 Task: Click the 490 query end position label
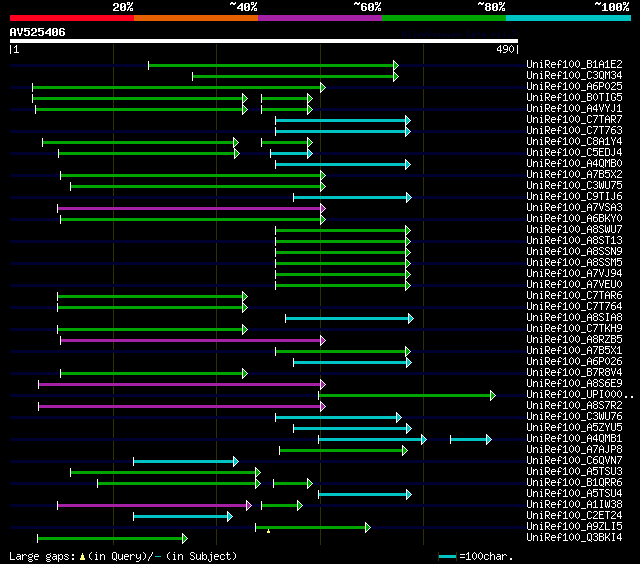click(x=505, y=49)
